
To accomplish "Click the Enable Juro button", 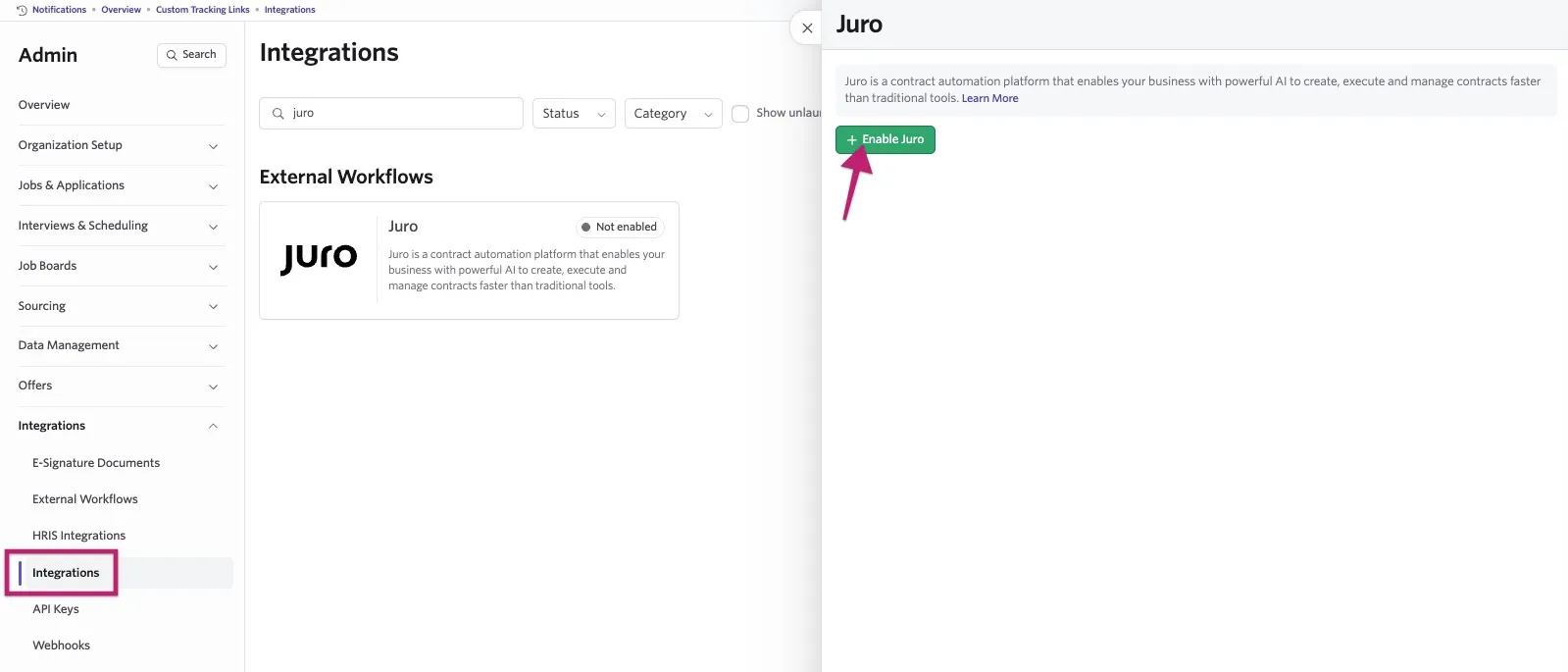I will (x=885, y=140).
